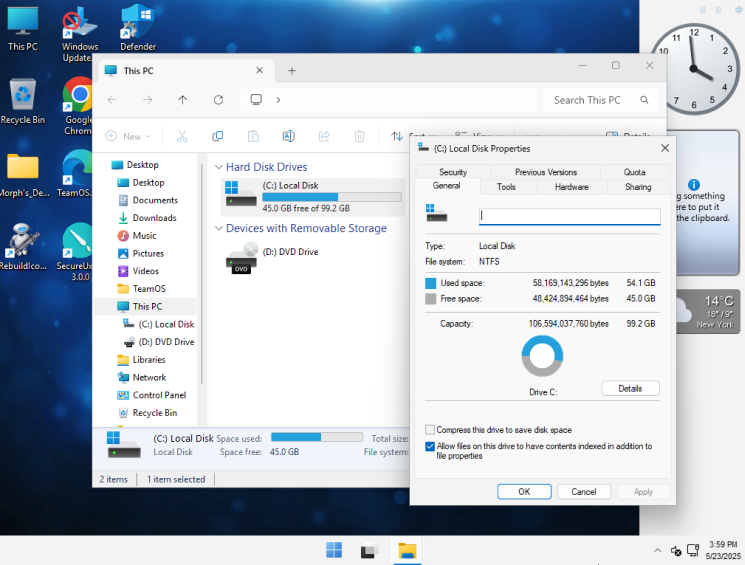745x565 pixels.
Task: Collapse the Hard Disk Drives group
Action: (x=219, y=167)
